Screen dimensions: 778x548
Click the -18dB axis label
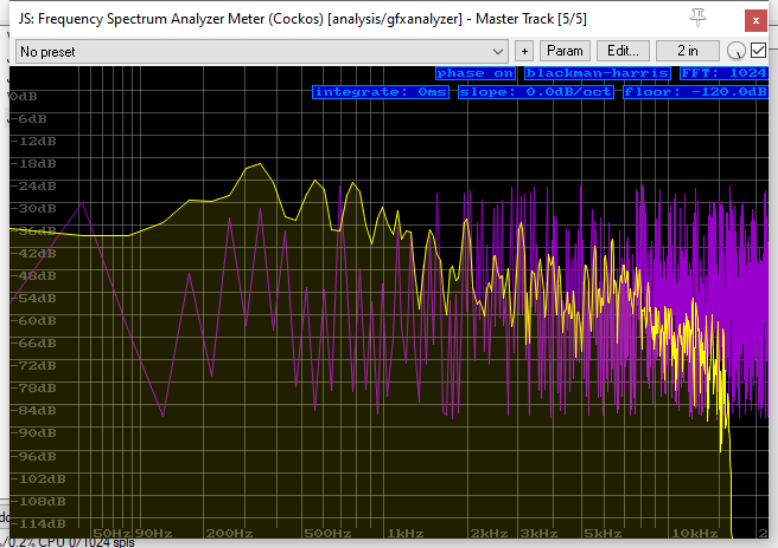click(x=33, y=164)
